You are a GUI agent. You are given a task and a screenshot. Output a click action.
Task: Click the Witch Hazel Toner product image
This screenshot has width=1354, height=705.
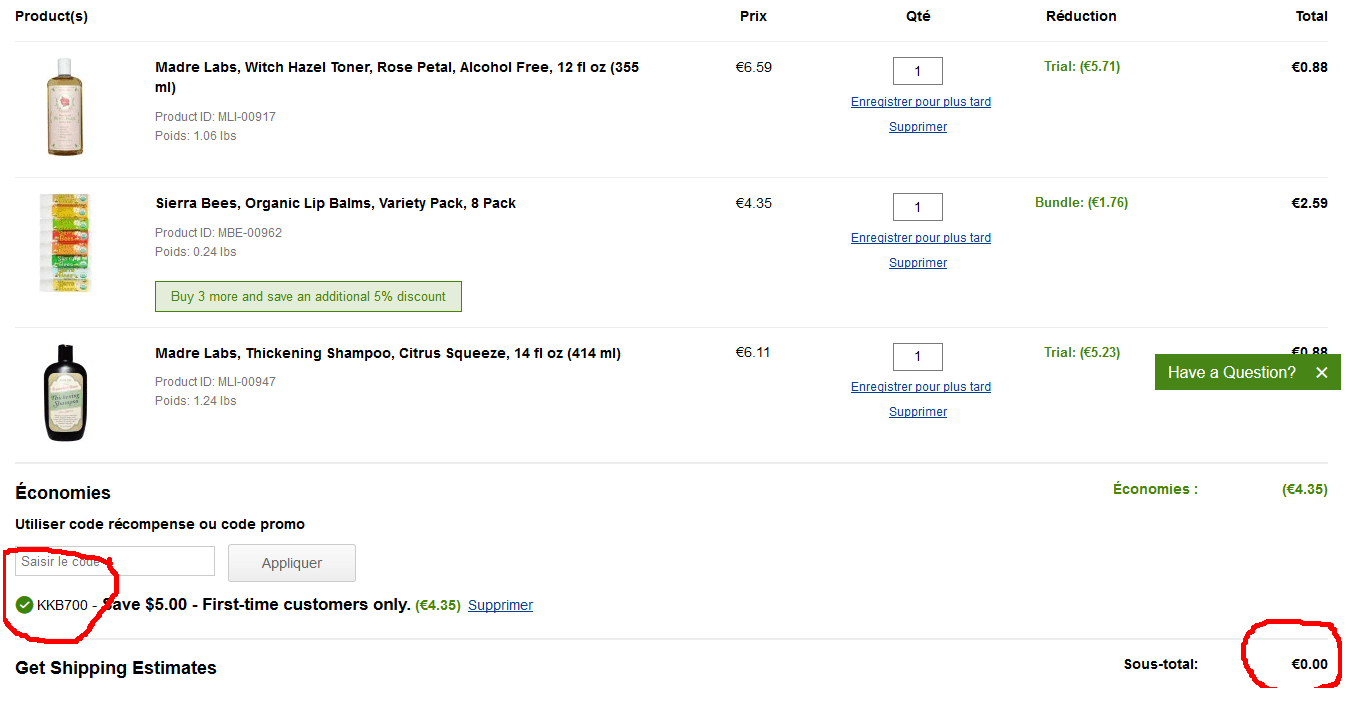[x=65, y=107]
